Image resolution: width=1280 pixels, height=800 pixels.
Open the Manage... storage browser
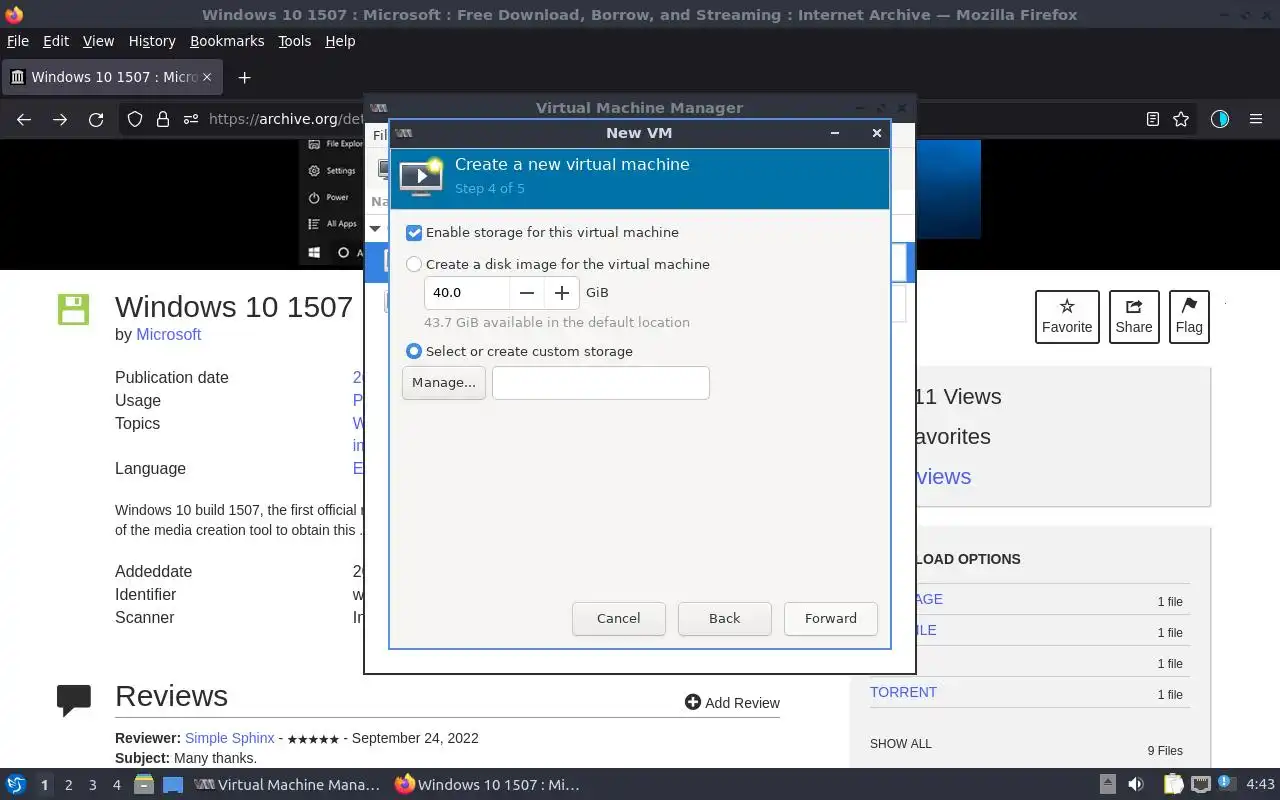tap(444, 382)
